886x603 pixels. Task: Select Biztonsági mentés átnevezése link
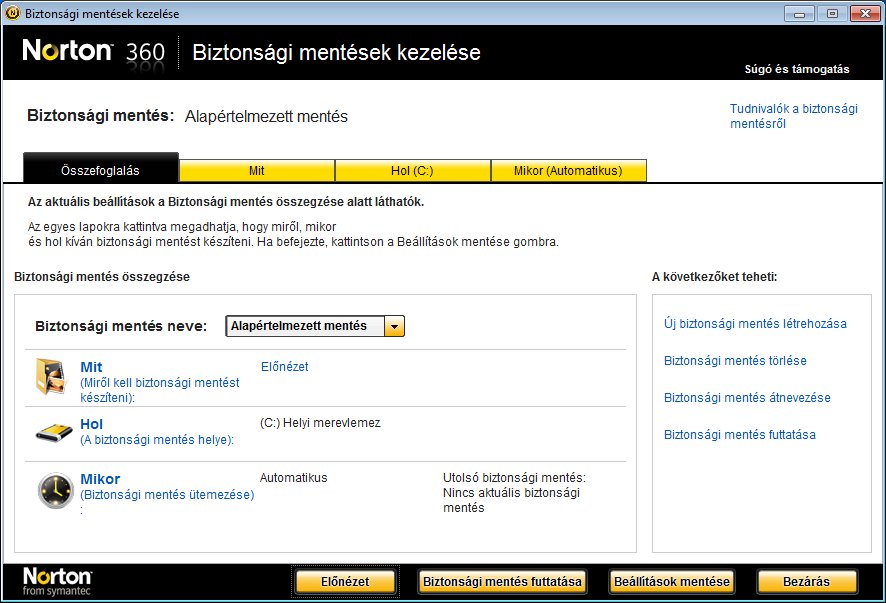(x=747, y=398)
